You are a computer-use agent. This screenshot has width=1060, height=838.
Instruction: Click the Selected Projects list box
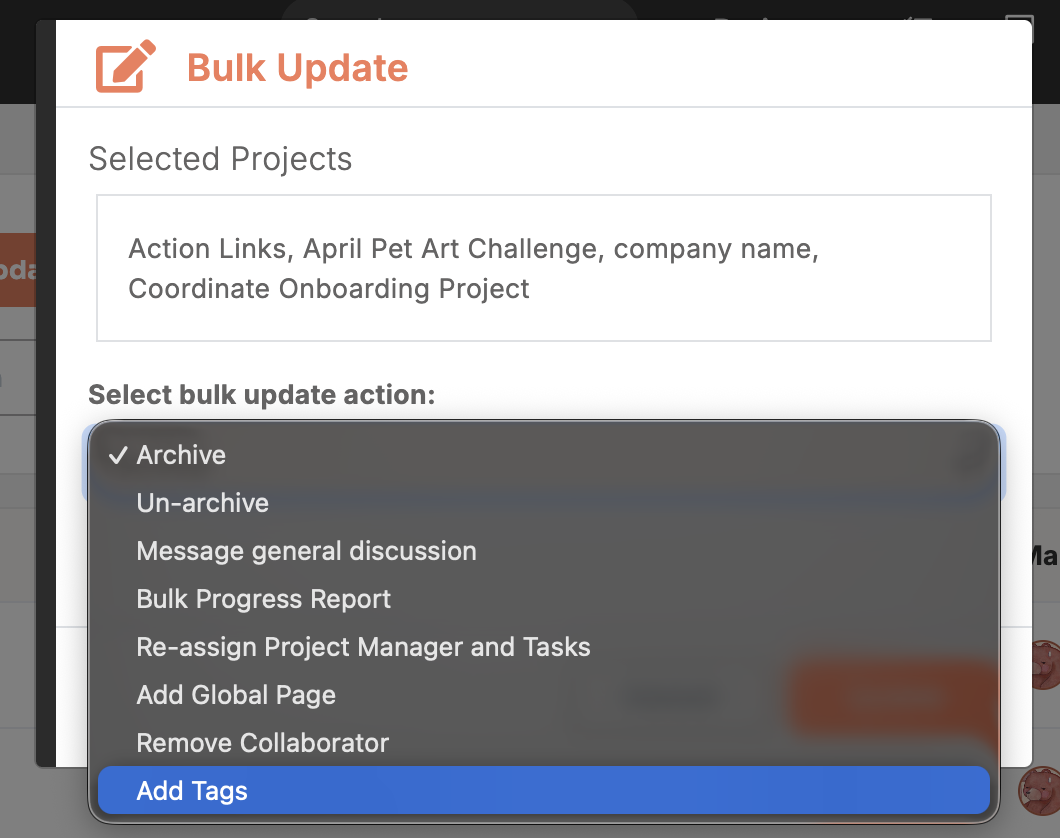pyautogui.click(x=544, y=268)
